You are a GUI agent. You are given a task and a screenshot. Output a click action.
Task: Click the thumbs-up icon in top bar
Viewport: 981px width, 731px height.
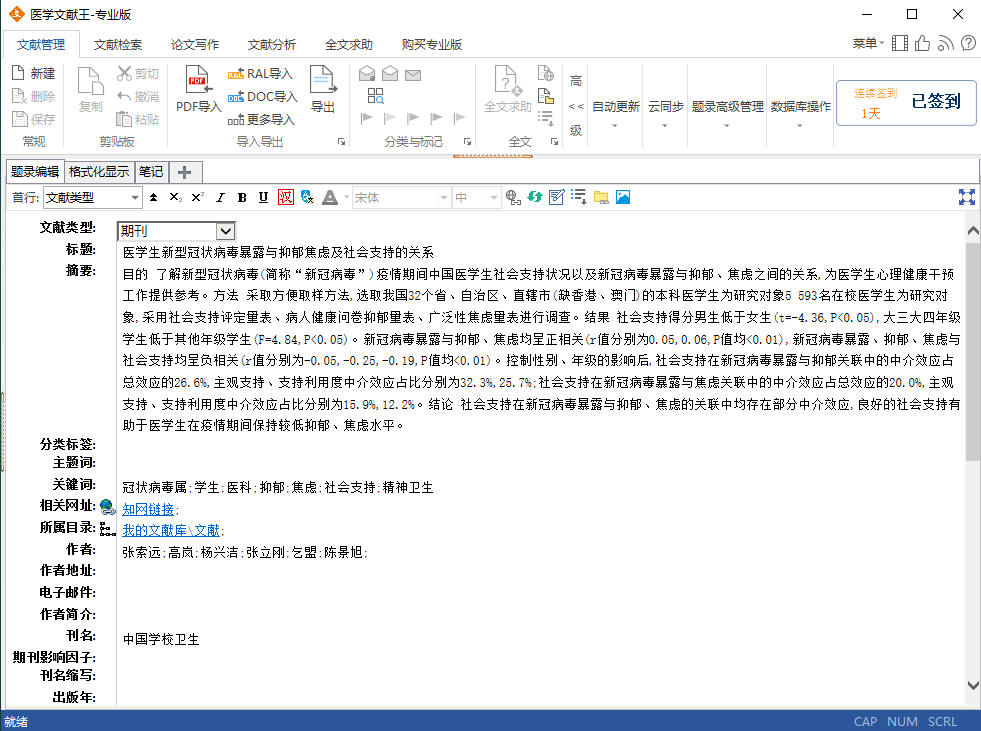point(922,43)
